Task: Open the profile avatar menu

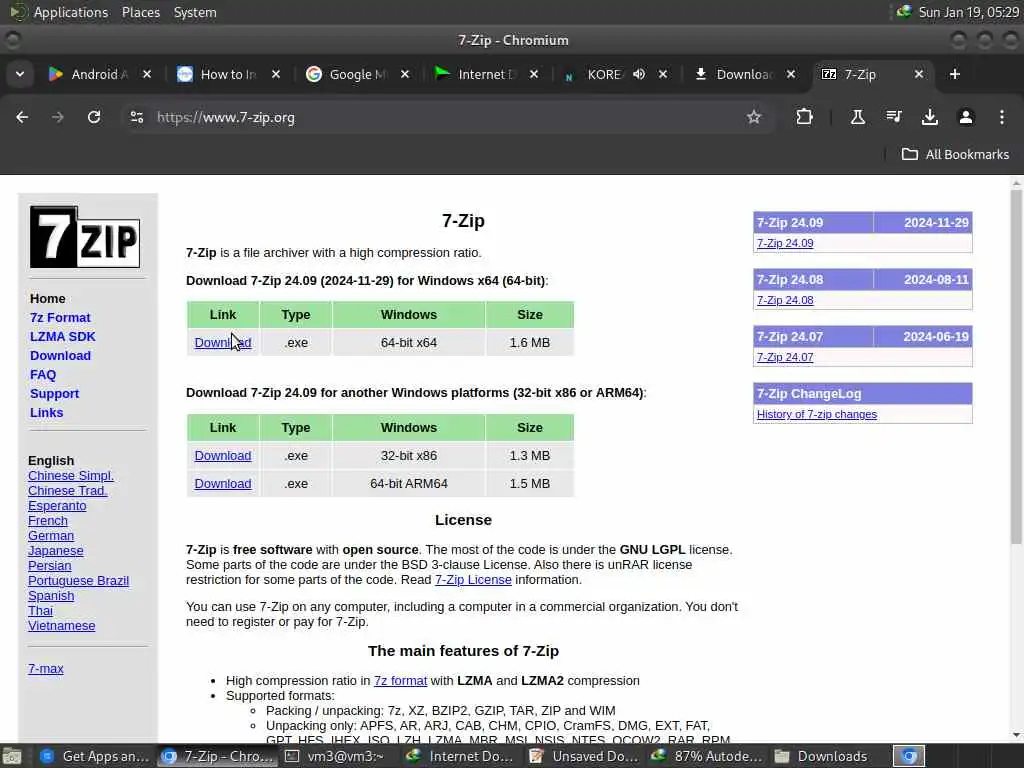Action: click(x=965, y=117)
